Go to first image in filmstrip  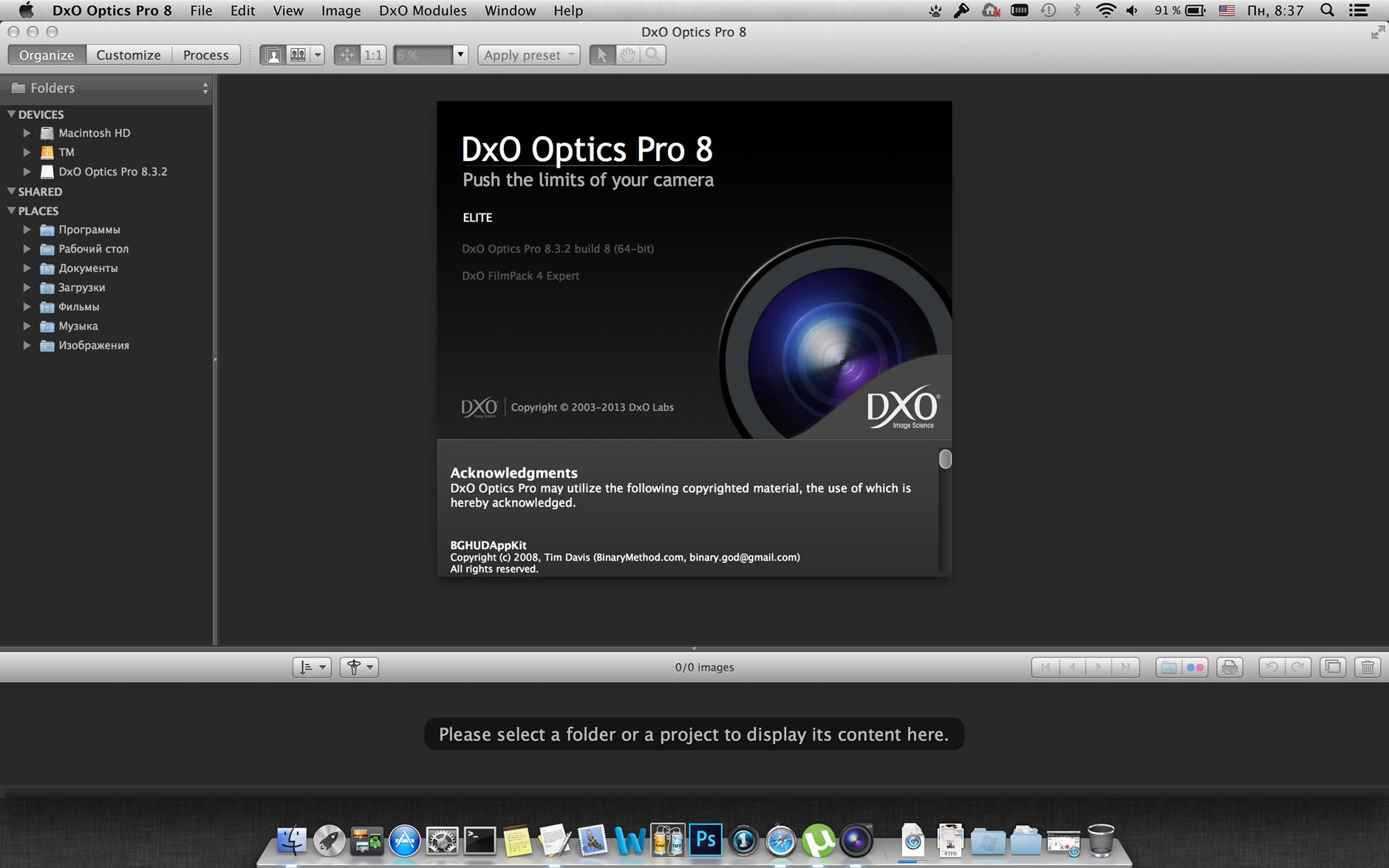tap(1045, 667)
